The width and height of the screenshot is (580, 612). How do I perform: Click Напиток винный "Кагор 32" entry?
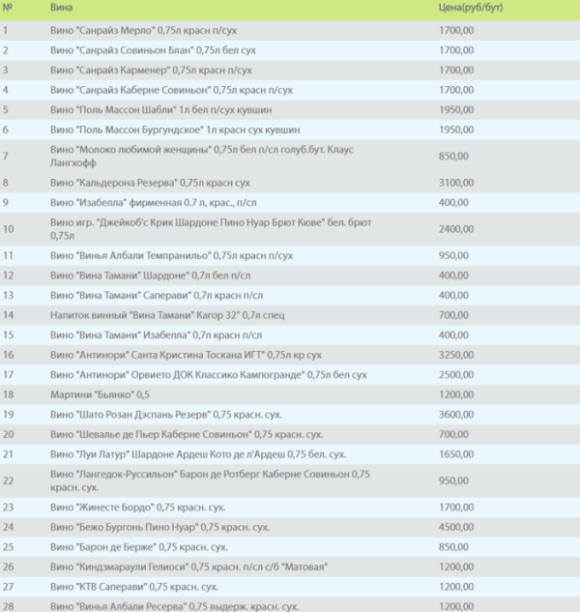click(x=167, y=315)
